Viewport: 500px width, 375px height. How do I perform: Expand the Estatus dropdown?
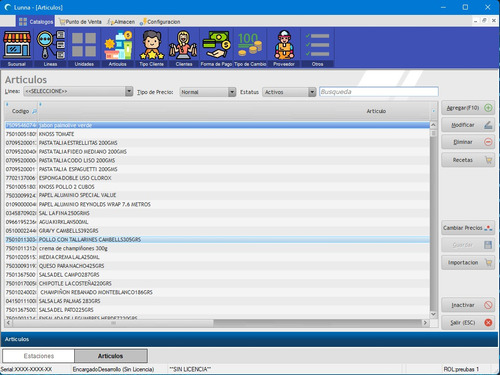(x=312, y=92)
